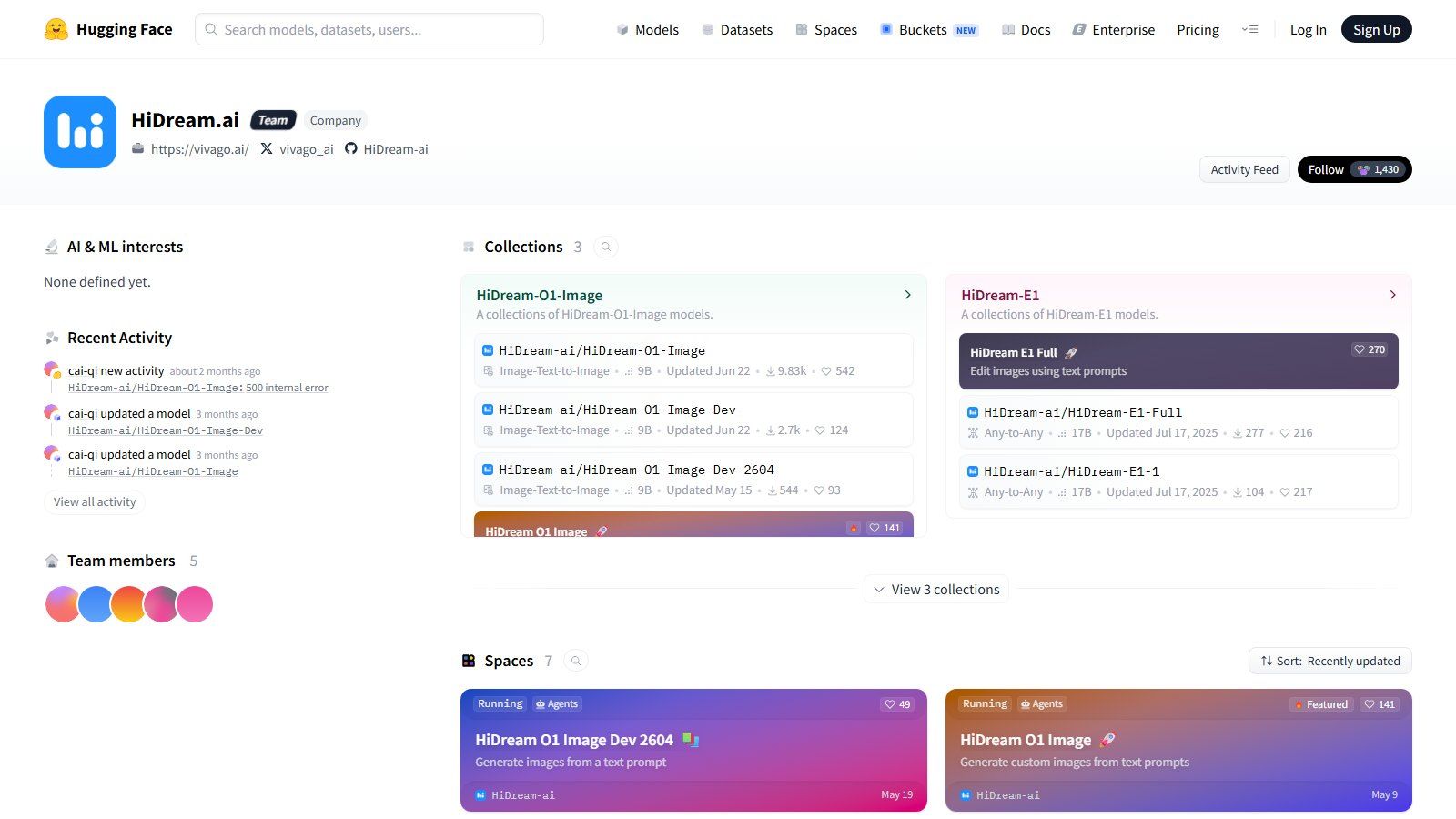1456x819 pixels.
Task: Click the Featured badge on HiDream O1 Image
Action: pos(1321,704)
